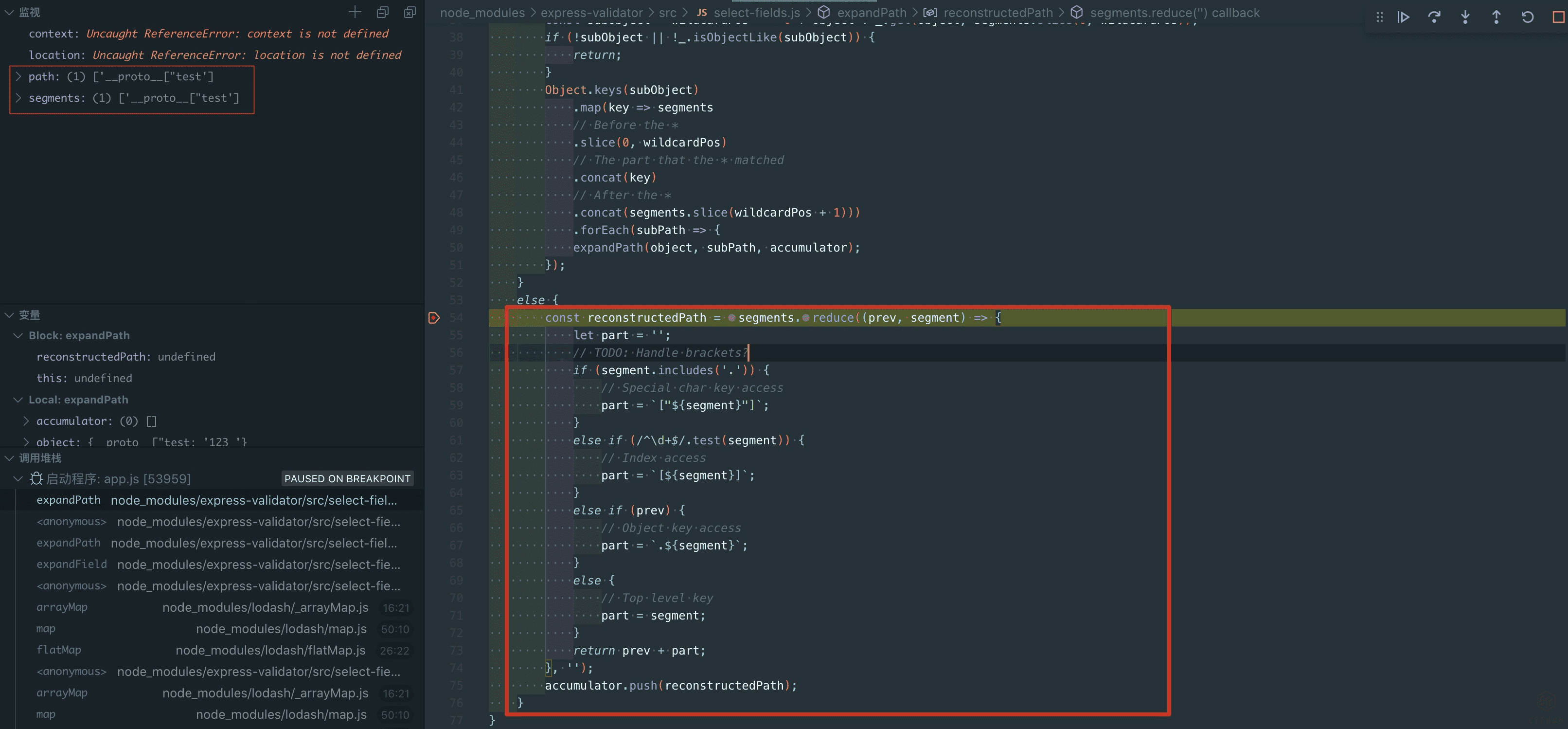Collapse the Local: expandPath scope
The width and height of the screenshot is (1568, 729).
point(18,400)
